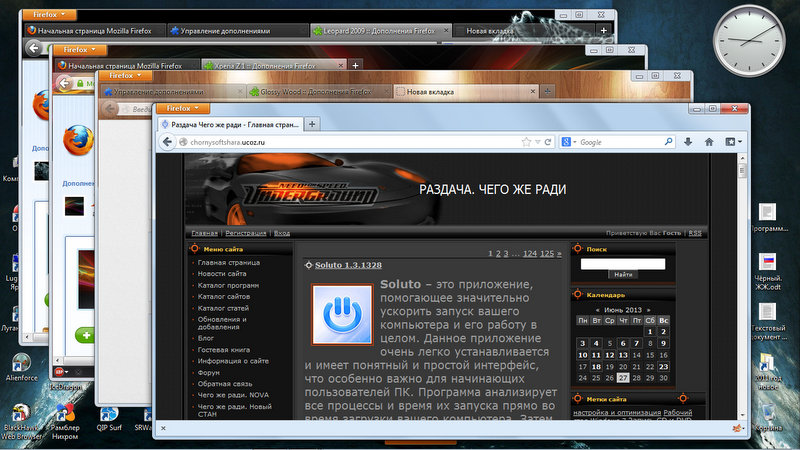
Task: Click the desktop clock gadget
Action: click(x=749, y=41)
